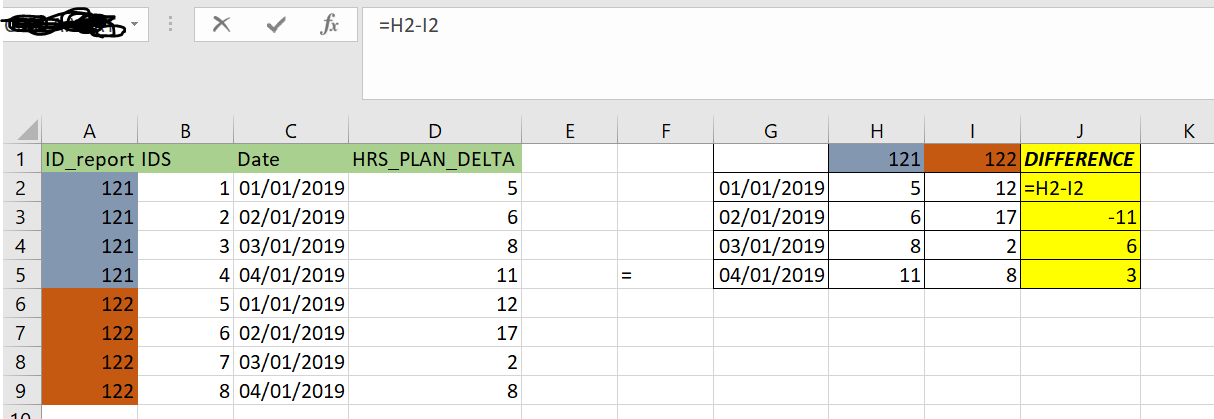Screen dimensions: 1214x419
Task: Click cell H5 showing 11
Action: pyautogui.click(x=877, y=274)
